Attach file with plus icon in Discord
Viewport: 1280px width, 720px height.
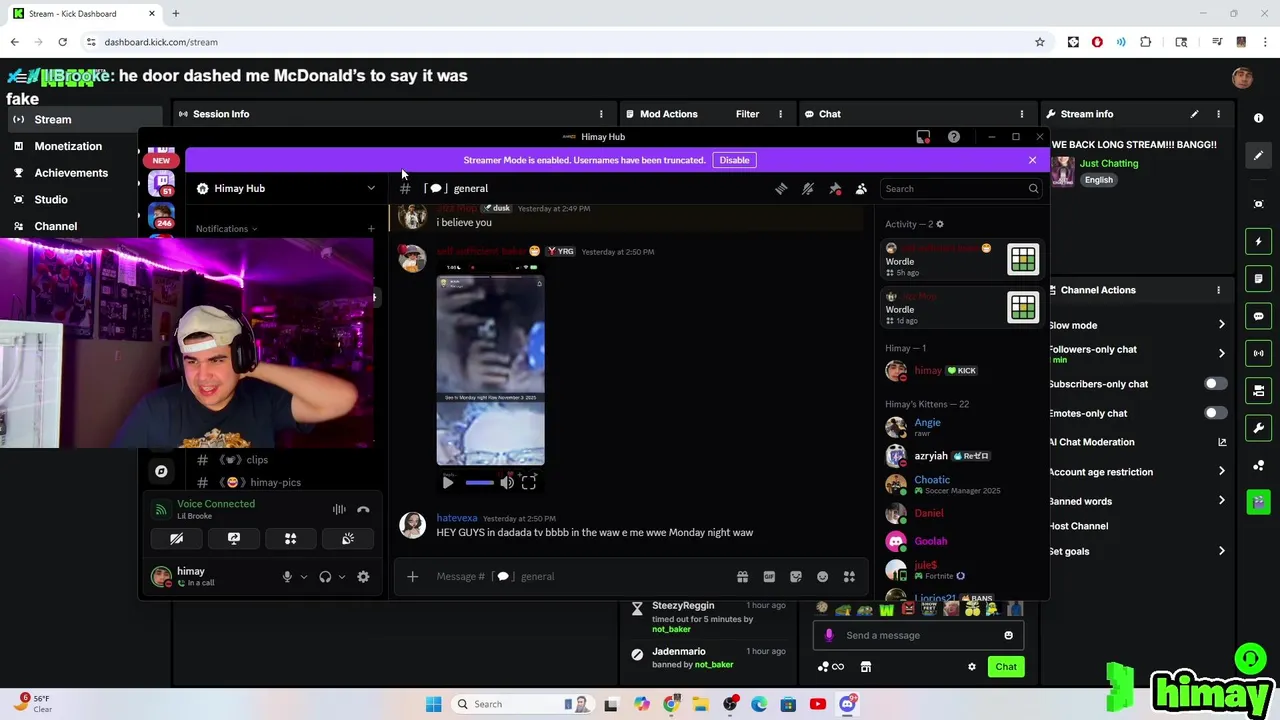coord(412,576)
